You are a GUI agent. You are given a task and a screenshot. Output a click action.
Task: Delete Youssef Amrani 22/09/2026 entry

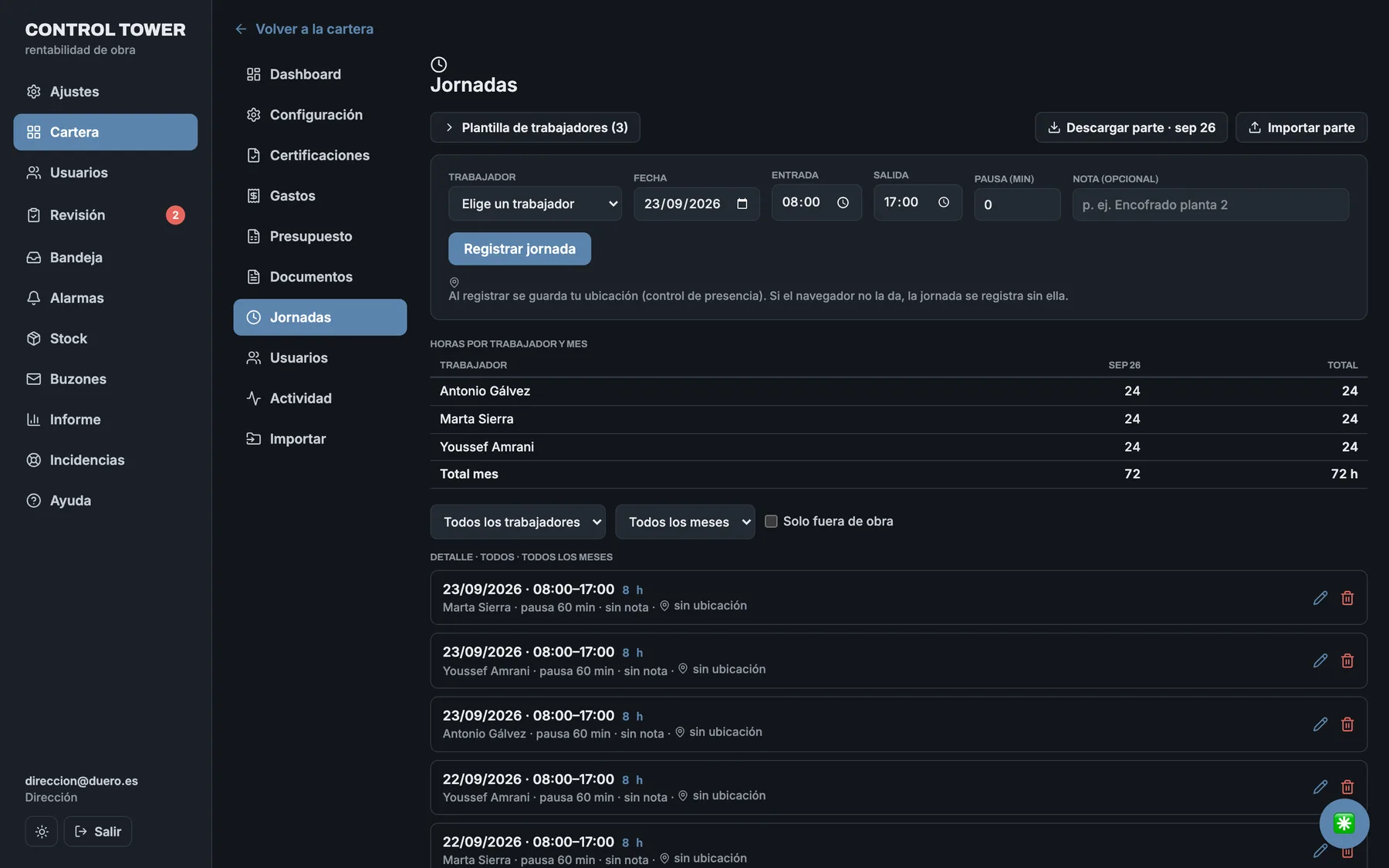(x=1347, y=787)
